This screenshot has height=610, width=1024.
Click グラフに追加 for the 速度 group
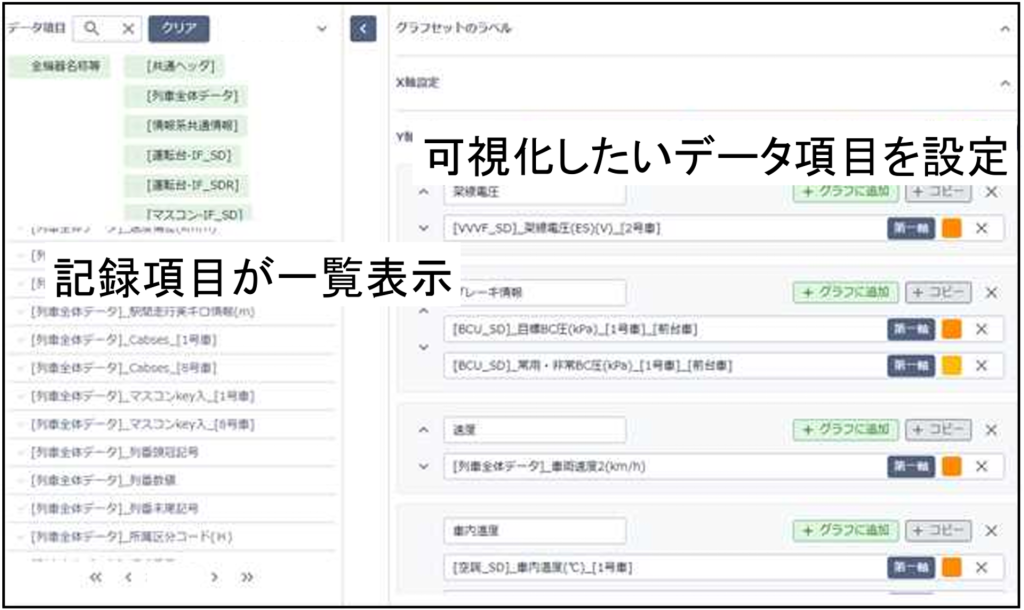pyautogui.click(x=846, y=430)
